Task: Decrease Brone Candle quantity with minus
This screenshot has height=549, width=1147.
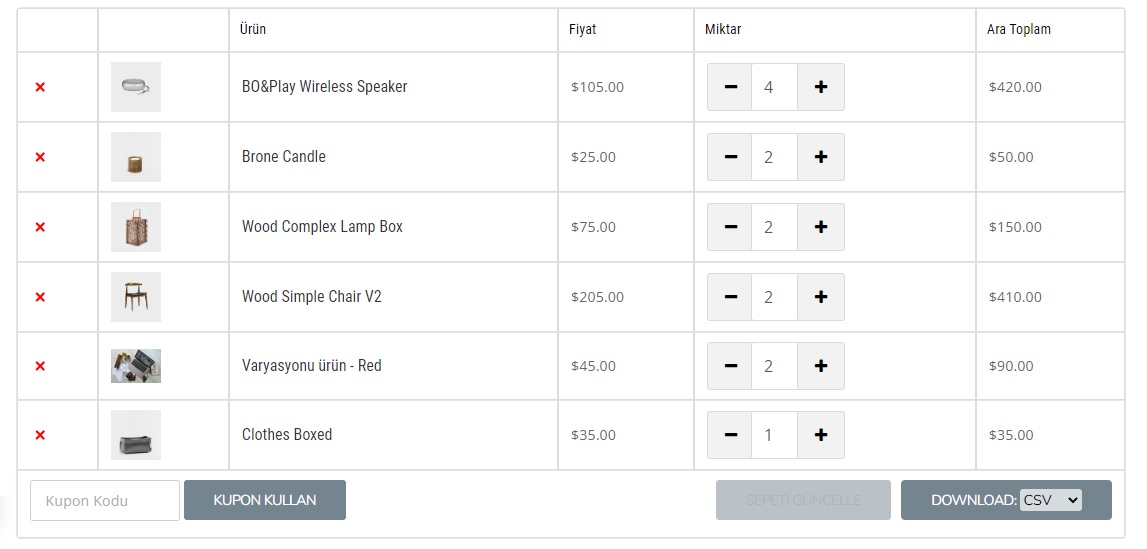Action: point(730,157)
